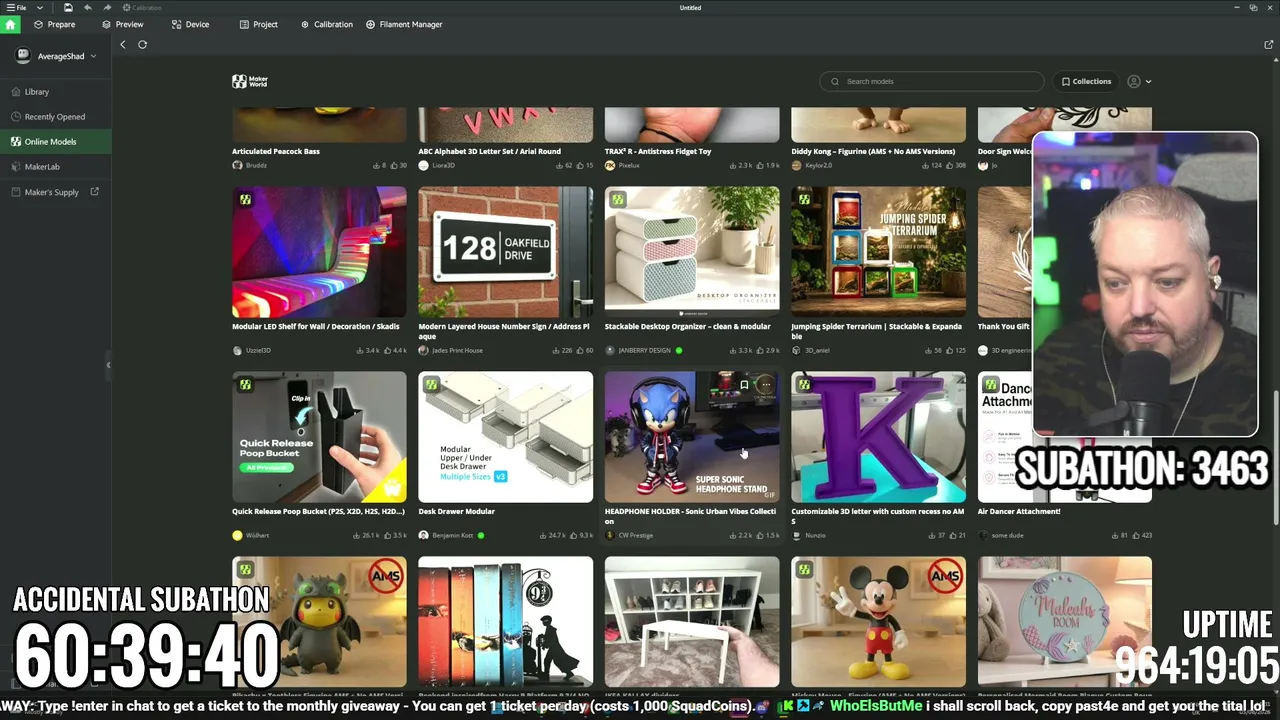Undo the last action
Viewport: 1280px width, 720px height.
point(88,8)
